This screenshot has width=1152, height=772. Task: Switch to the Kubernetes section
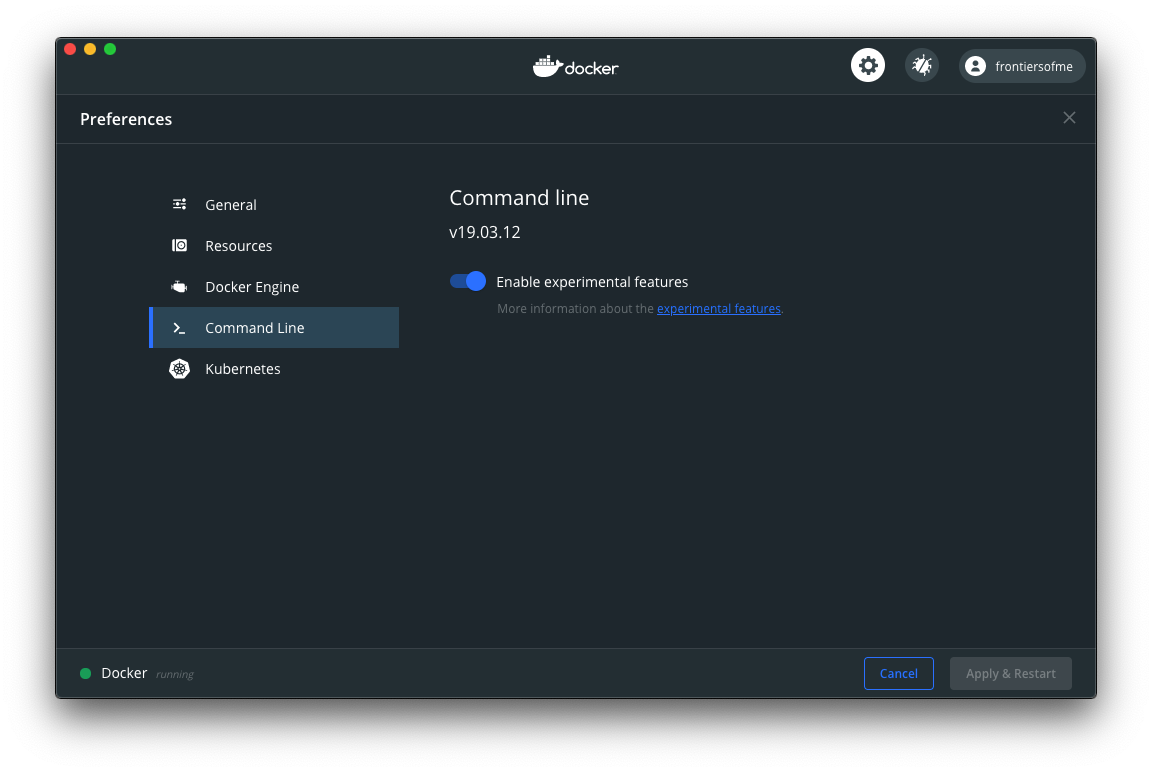242,368
